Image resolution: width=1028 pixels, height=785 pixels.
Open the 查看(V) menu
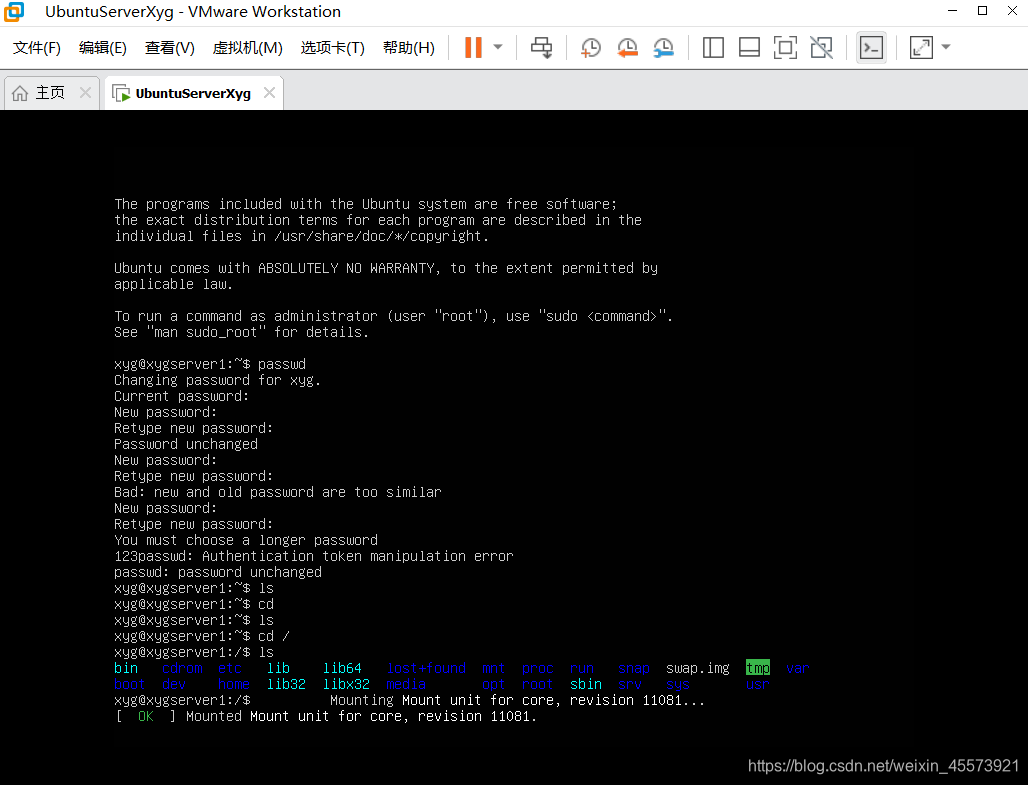point(169,48)
